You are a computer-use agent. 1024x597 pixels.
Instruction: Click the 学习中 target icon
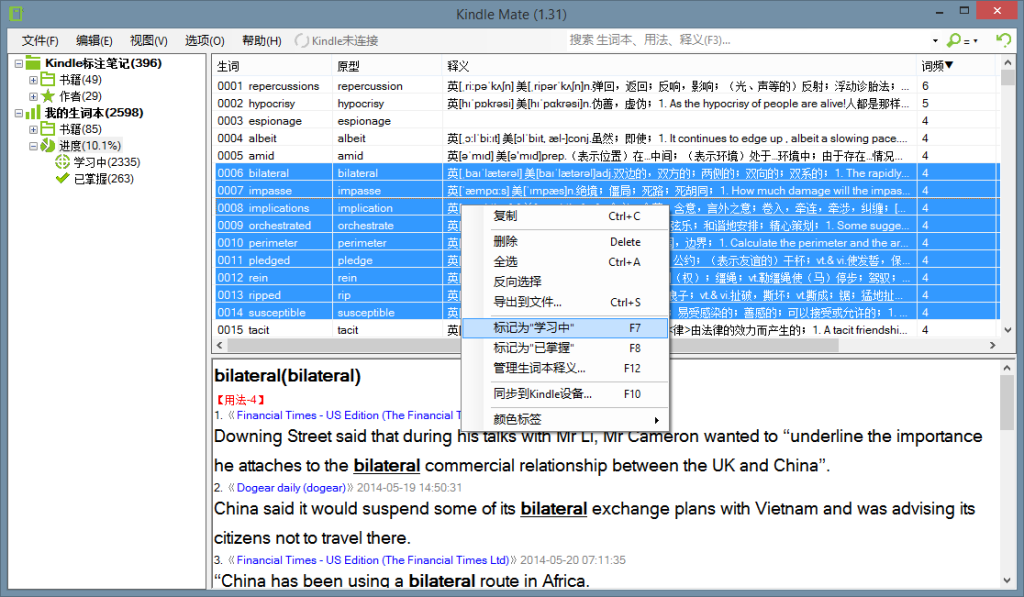(x=62, y=162)
